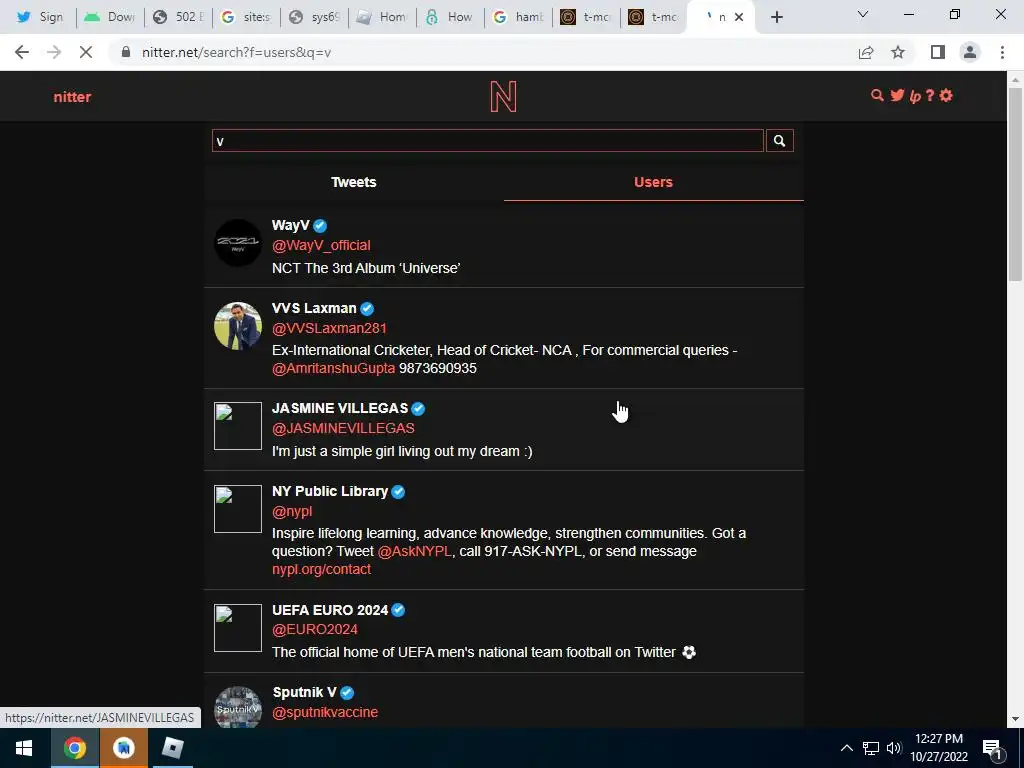The width and height of the screenshot is (1024, 768).
Task: Switch to the Twitter Sign tab
Action: click(x=40, y=17)
